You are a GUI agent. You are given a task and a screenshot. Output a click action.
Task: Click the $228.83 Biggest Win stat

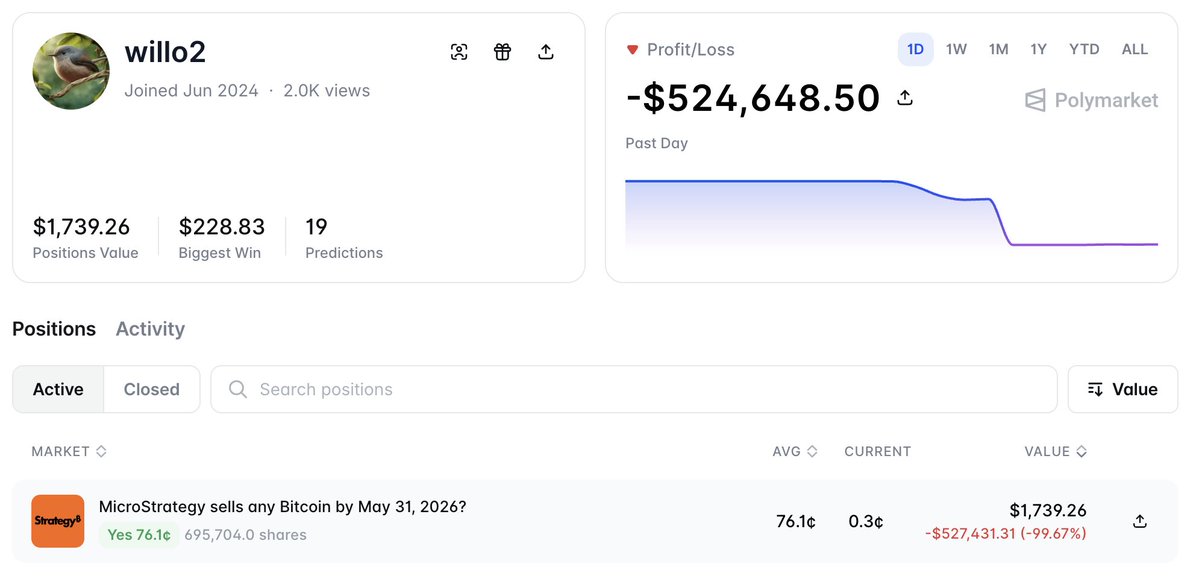click(222, 238)
